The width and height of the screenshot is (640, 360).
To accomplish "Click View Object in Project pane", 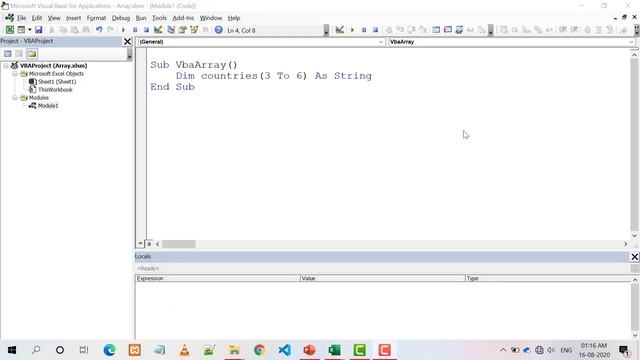I will click(19, 53).
